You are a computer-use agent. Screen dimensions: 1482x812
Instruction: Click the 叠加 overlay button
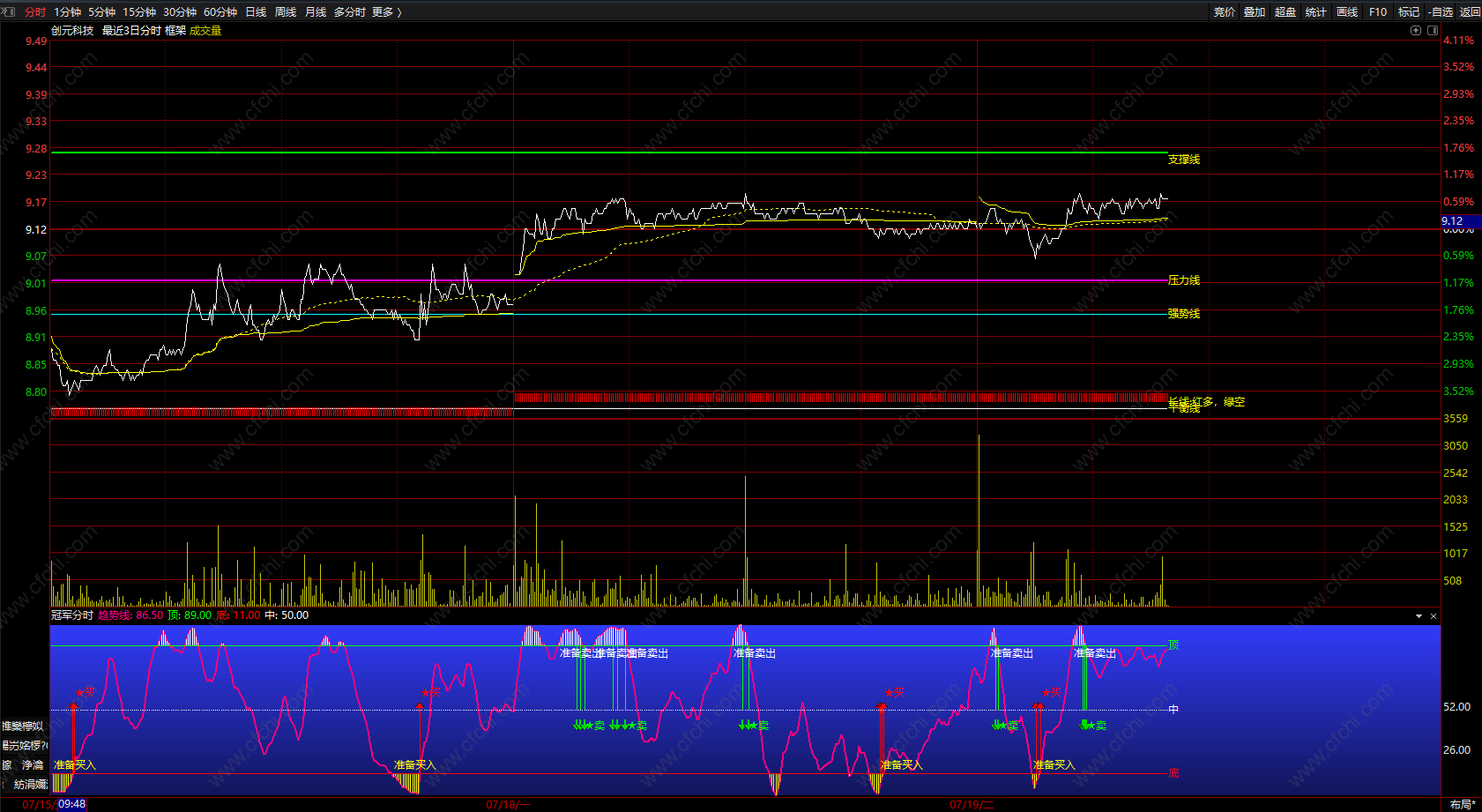(1255, 12)
